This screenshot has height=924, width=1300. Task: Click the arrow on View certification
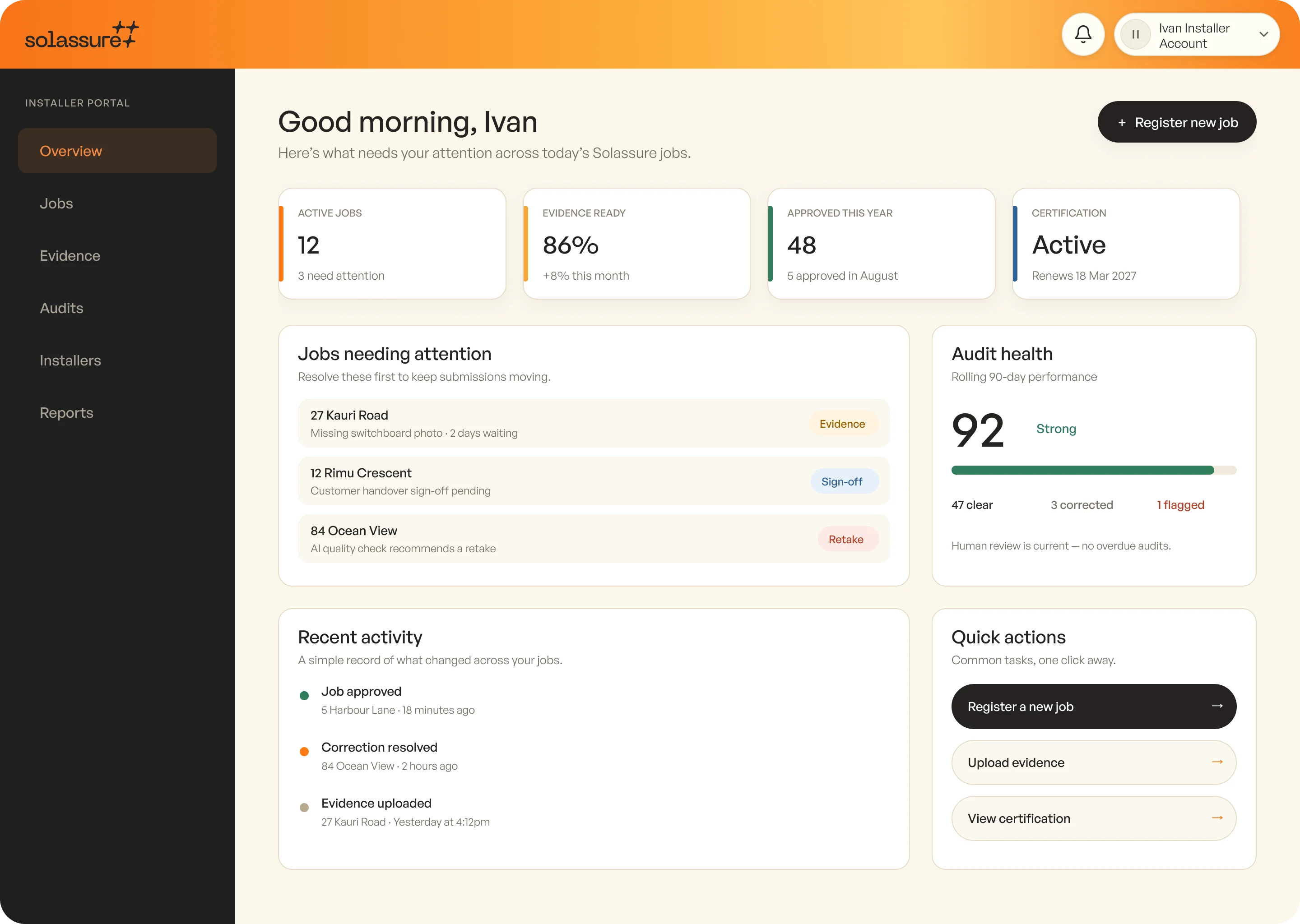[1217, 818]
